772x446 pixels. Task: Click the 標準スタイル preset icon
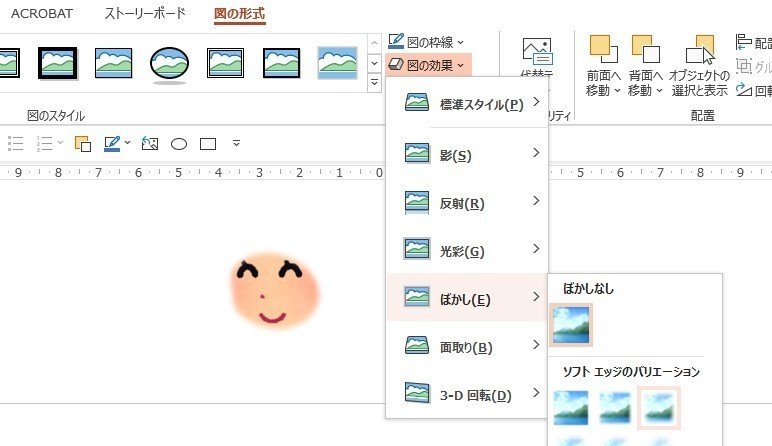point(417,102)
